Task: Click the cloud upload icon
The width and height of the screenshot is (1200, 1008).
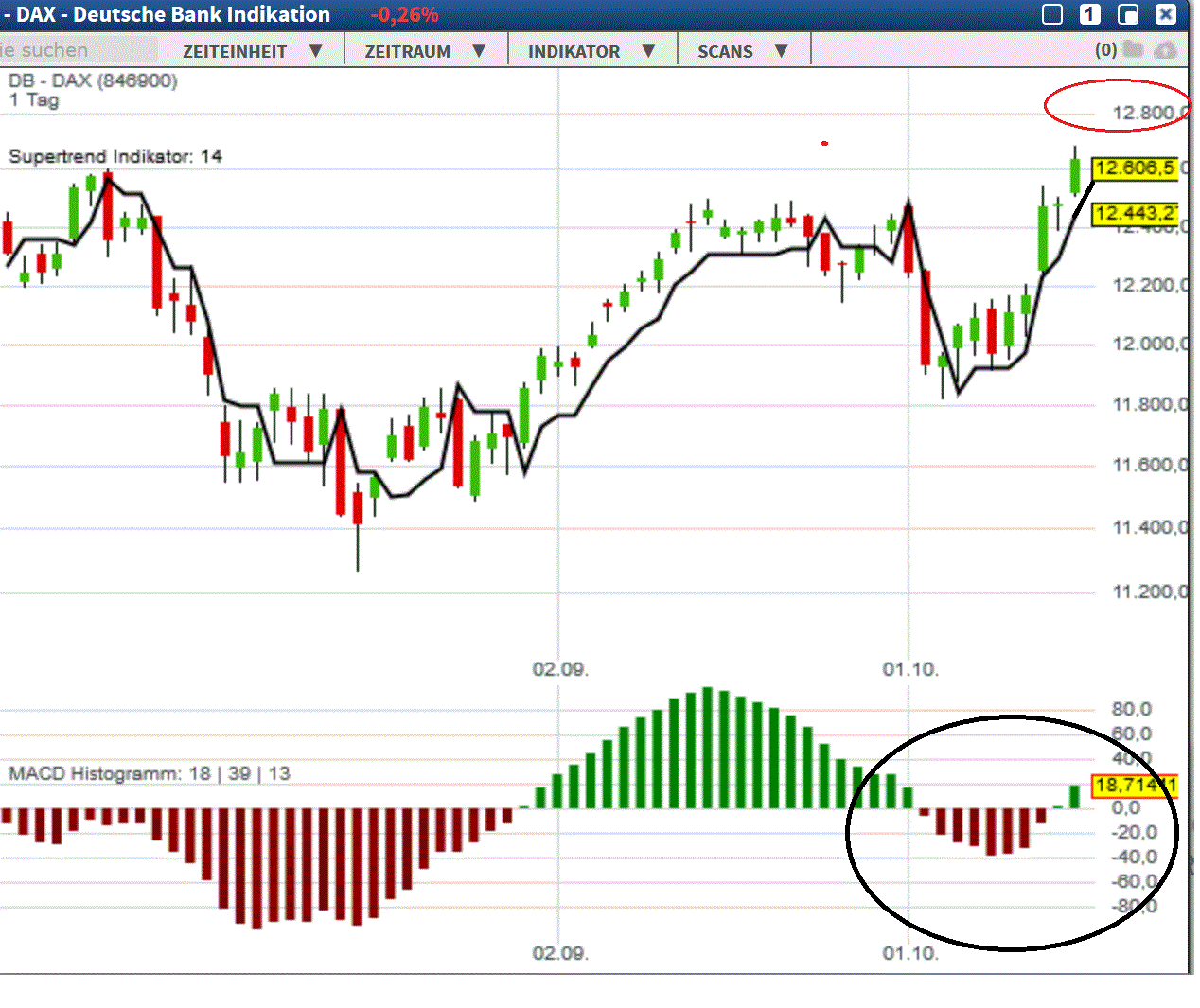Action: pos(1165,49)
